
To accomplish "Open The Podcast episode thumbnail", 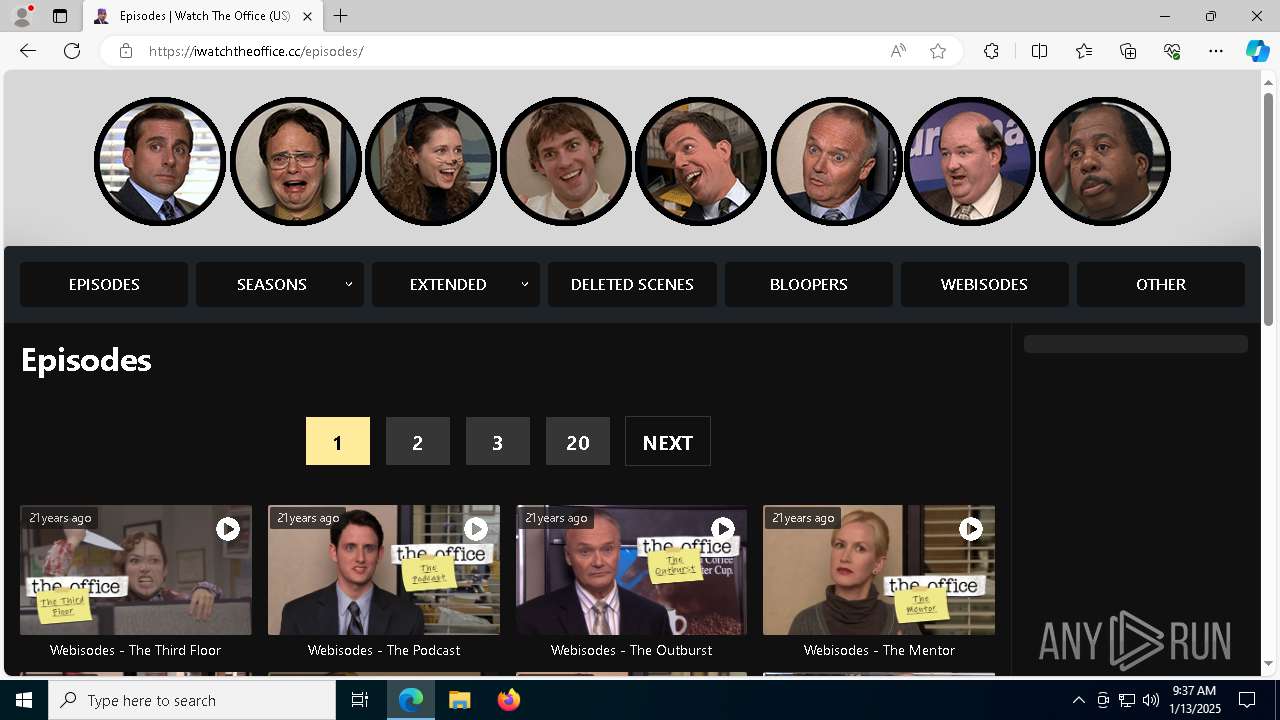I will [384, 570].
